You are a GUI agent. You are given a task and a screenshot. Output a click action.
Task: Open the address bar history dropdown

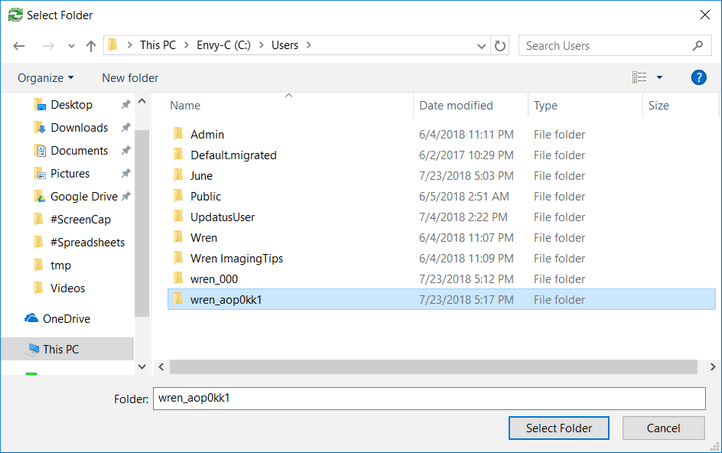coord(481,46)
